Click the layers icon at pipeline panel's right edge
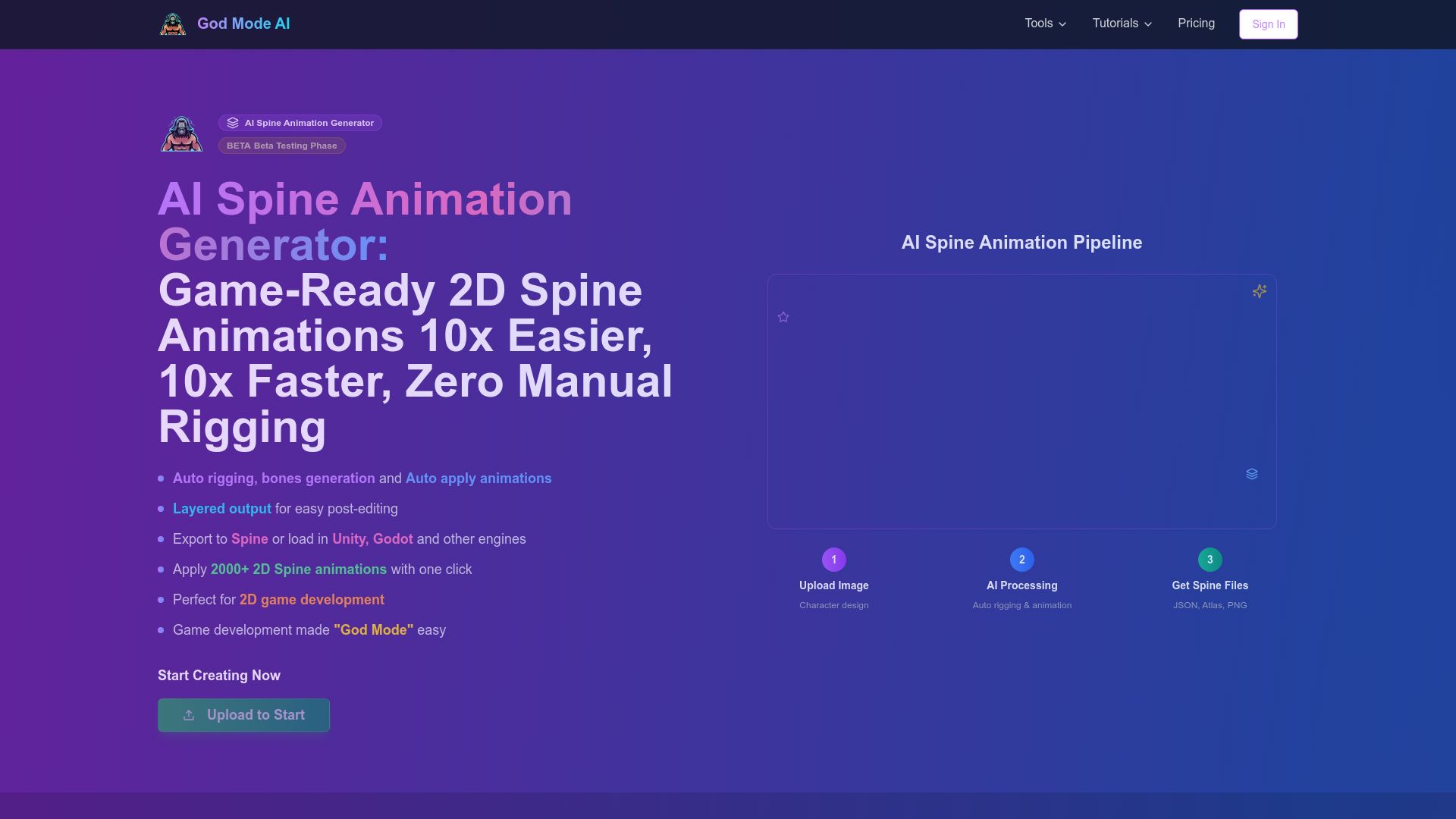 1252,474
